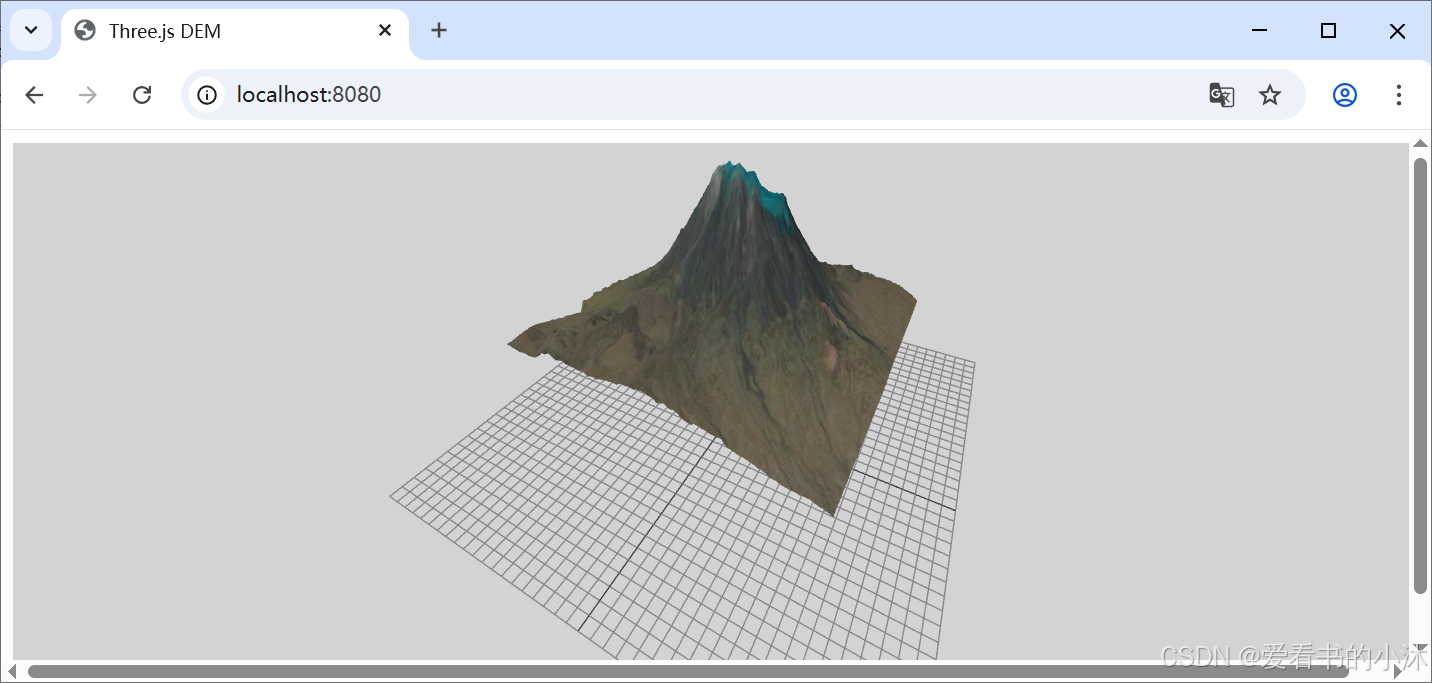Click the vertical scrollbar thumb

(x=1420, y=376)
